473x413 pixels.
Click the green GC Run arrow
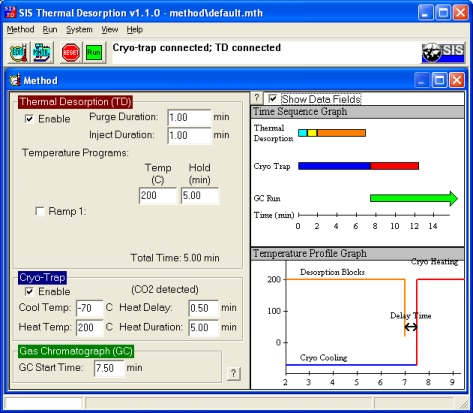click(414, 198)
